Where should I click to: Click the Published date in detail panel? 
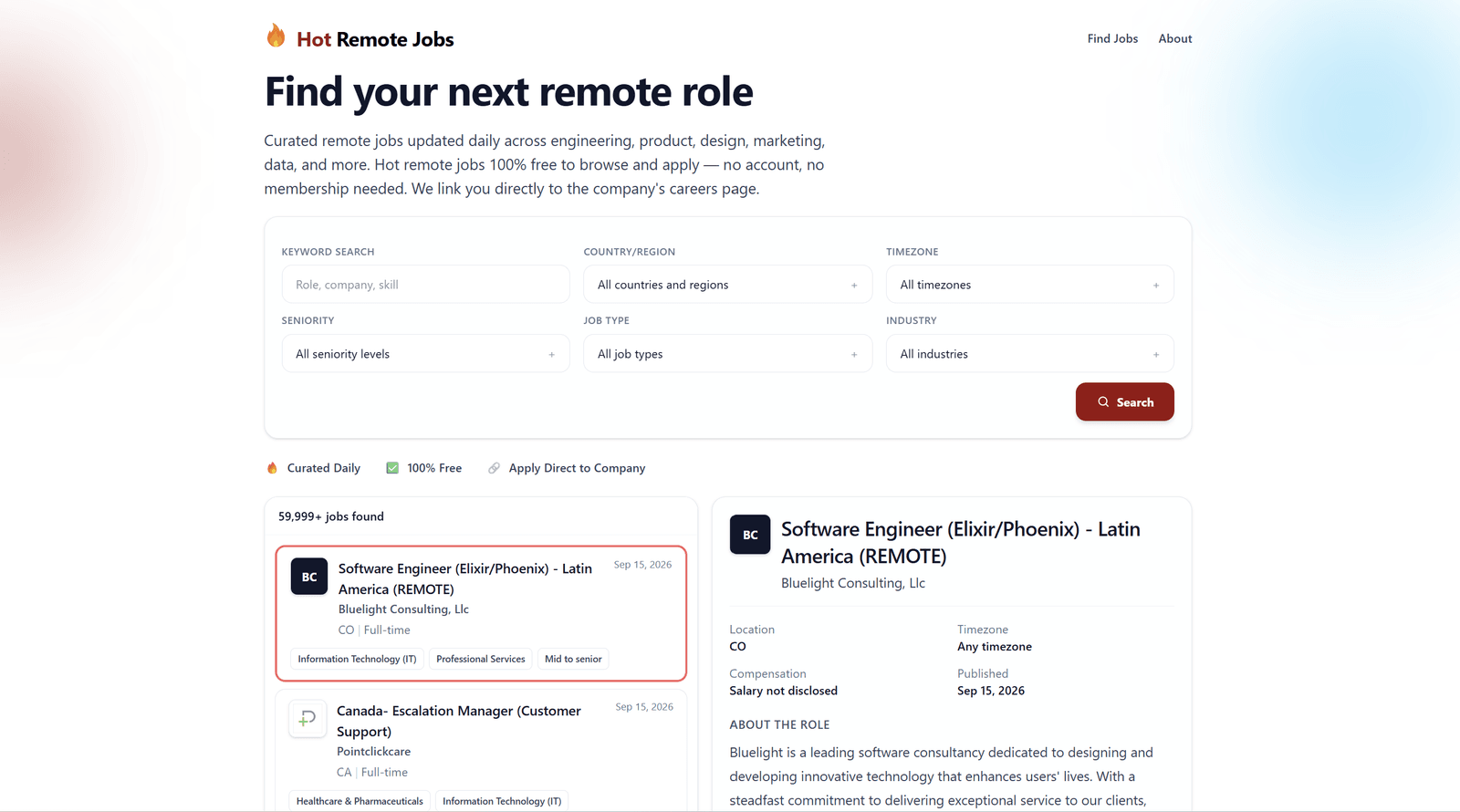click(x=991, y=691)
